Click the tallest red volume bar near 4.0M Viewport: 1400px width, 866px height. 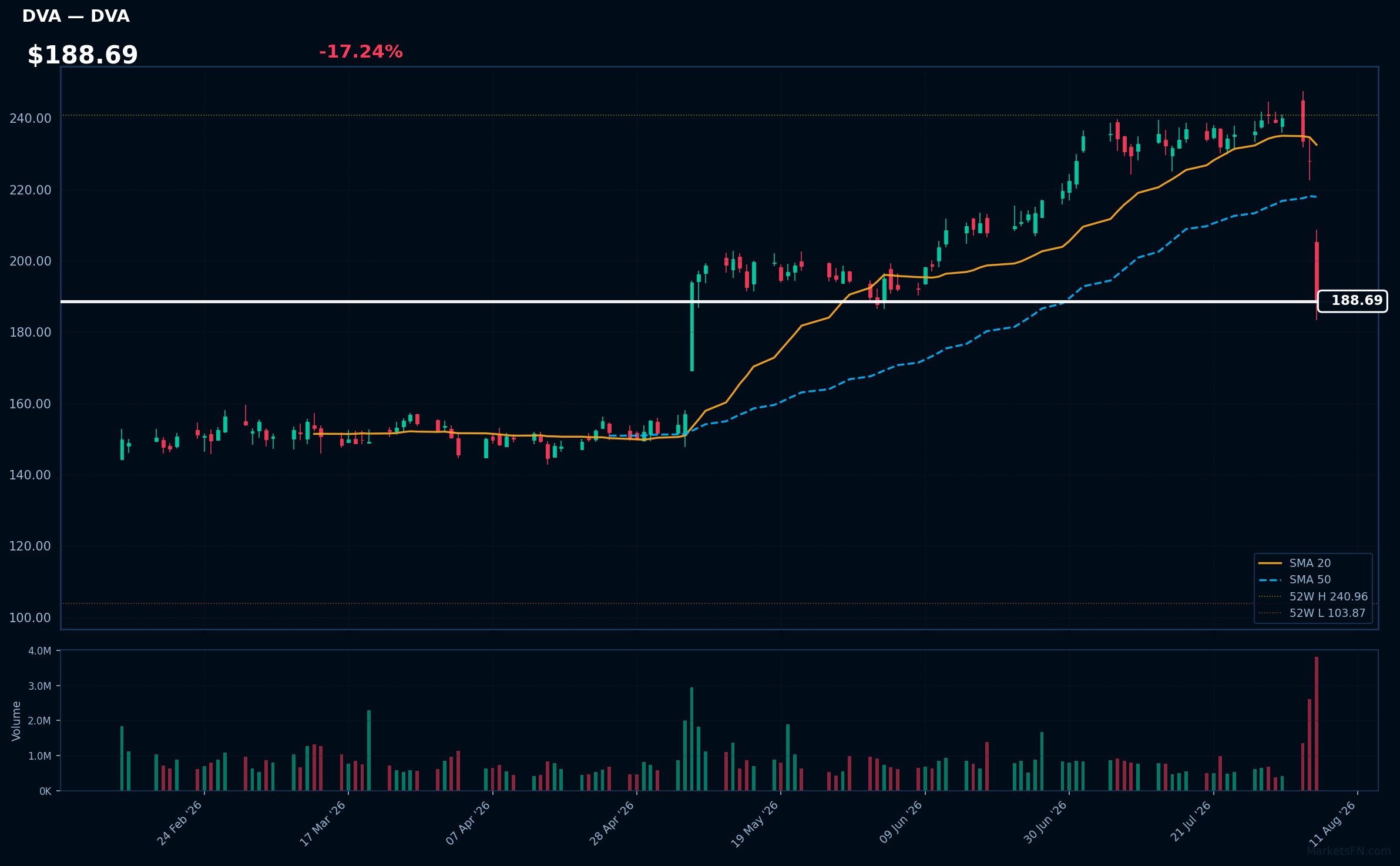point(1317,724)
